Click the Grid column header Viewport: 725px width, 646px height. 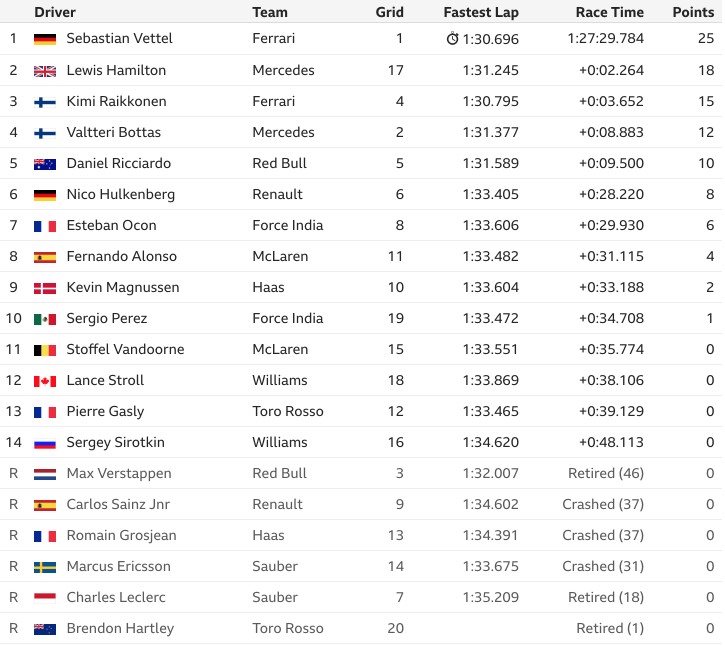389,12
